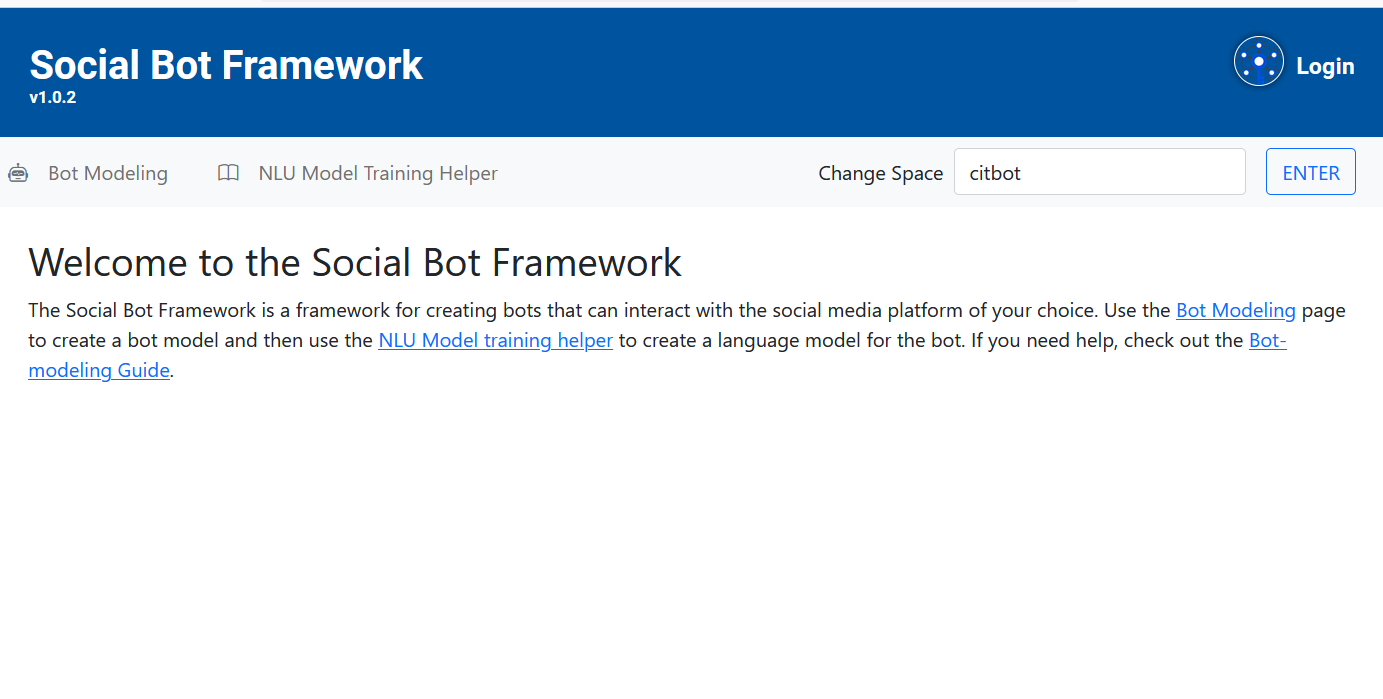Click the robot icon beside Bot Modeling
This screenshot has height=699, width=1383.
(18, 173)
